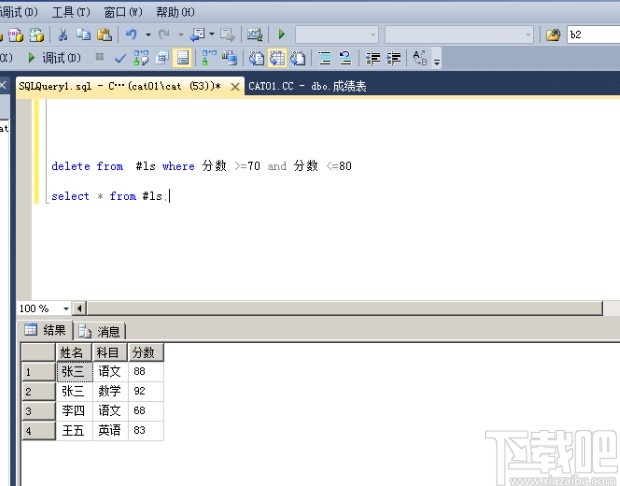Click the 姓名 column header

click(74, 353)
